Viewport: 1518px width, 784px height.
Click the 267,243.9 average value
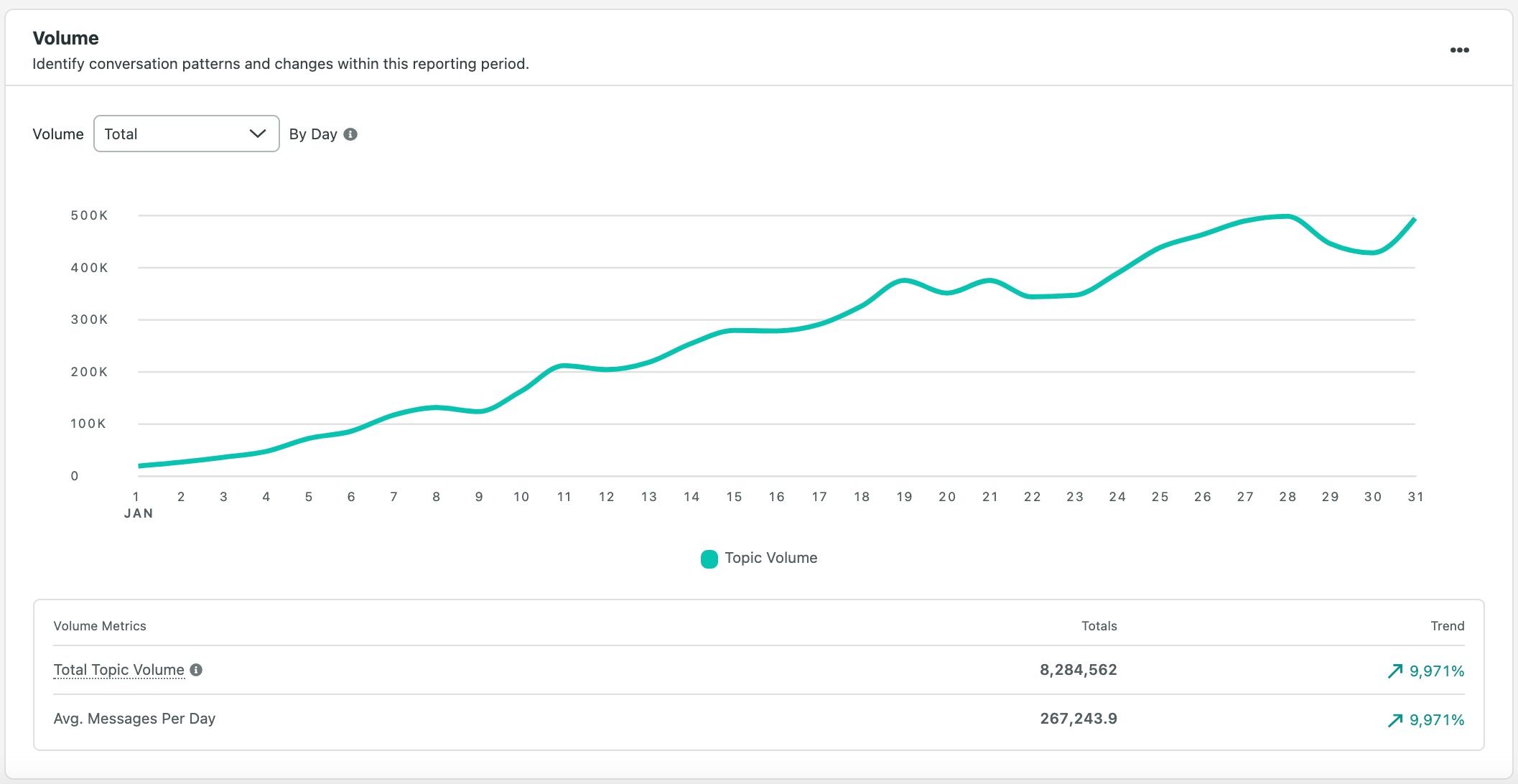point(1078,719)
